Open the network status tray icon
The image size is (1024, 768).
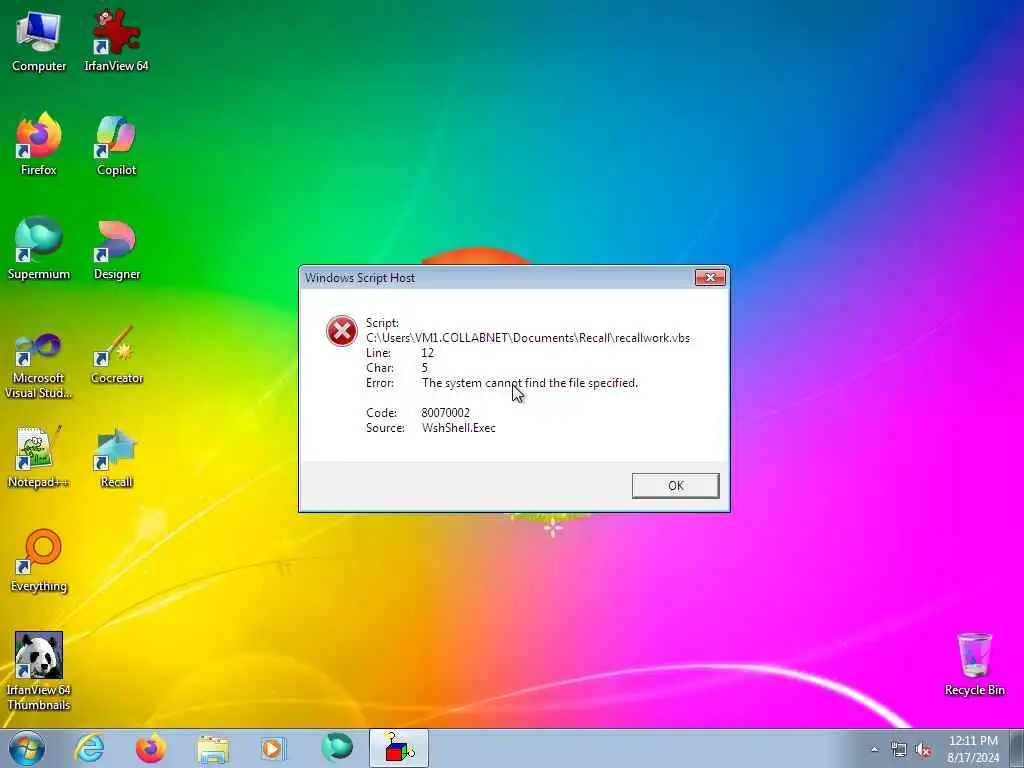[899, 749]
